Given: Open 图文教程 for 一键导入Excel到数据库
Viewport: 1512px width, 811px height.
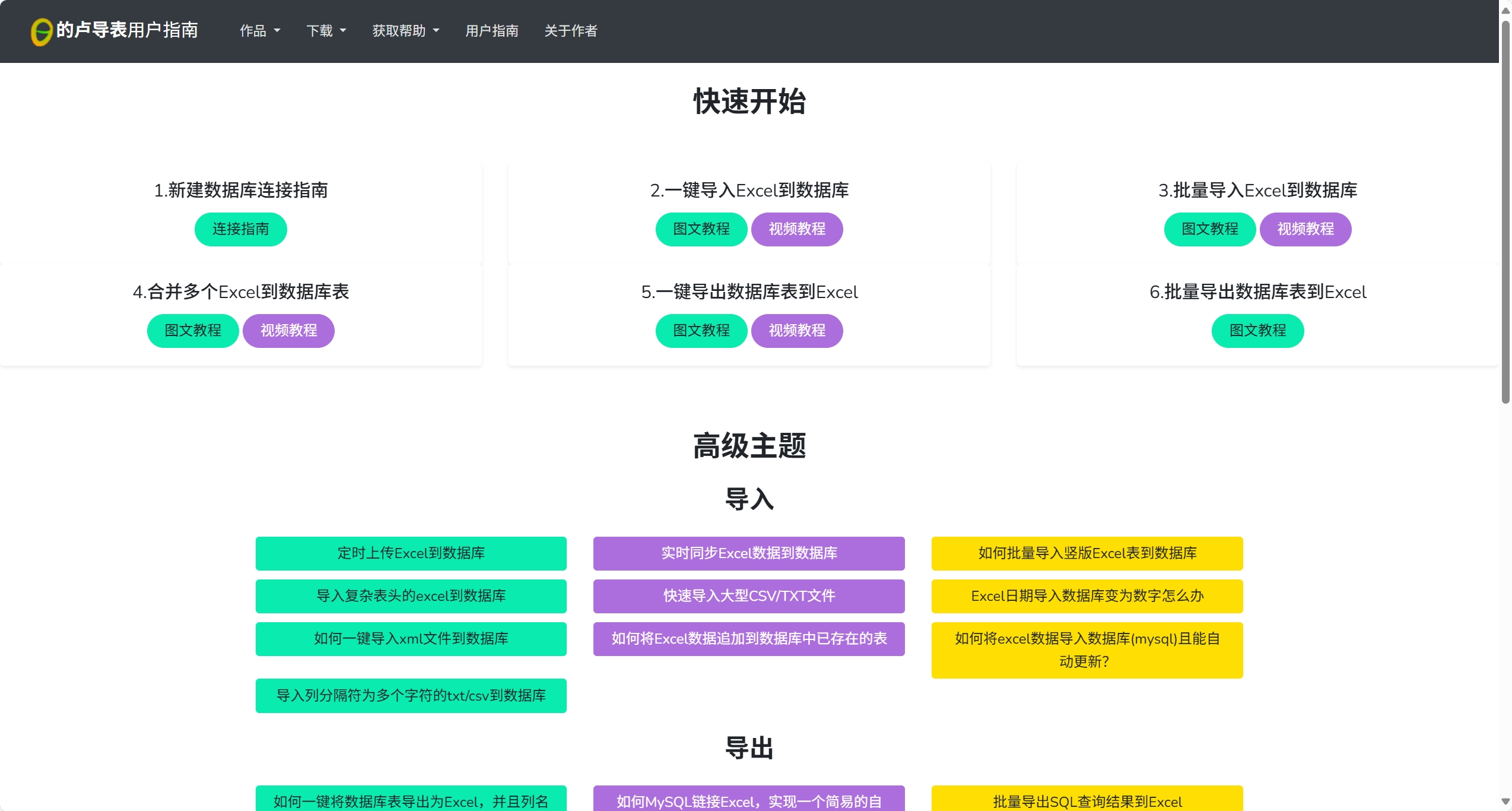Looking at the screenshot, I should 701,229.
